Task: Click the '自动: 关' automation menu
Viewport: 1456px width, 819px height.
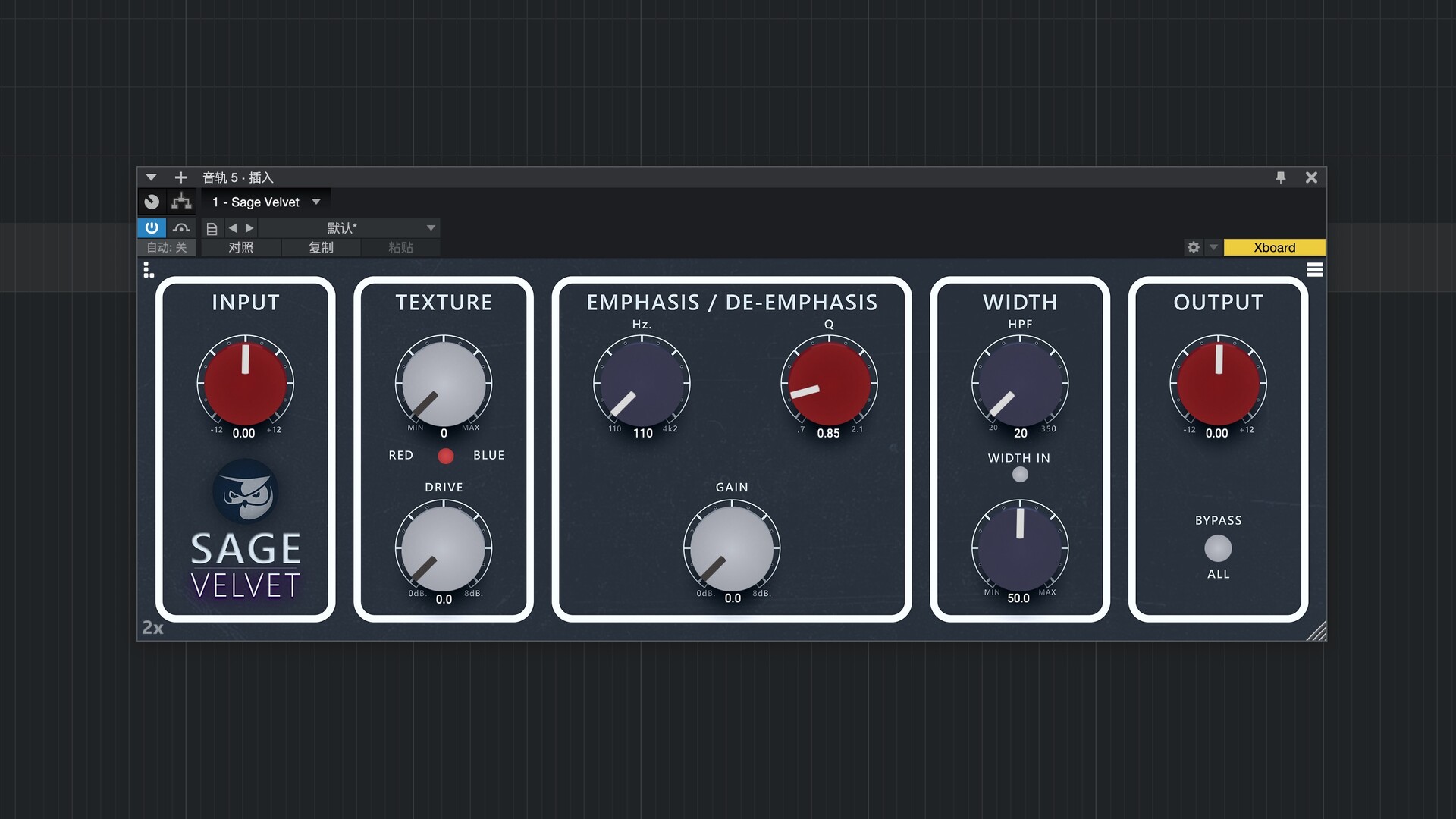Action: tap(166, 247)
